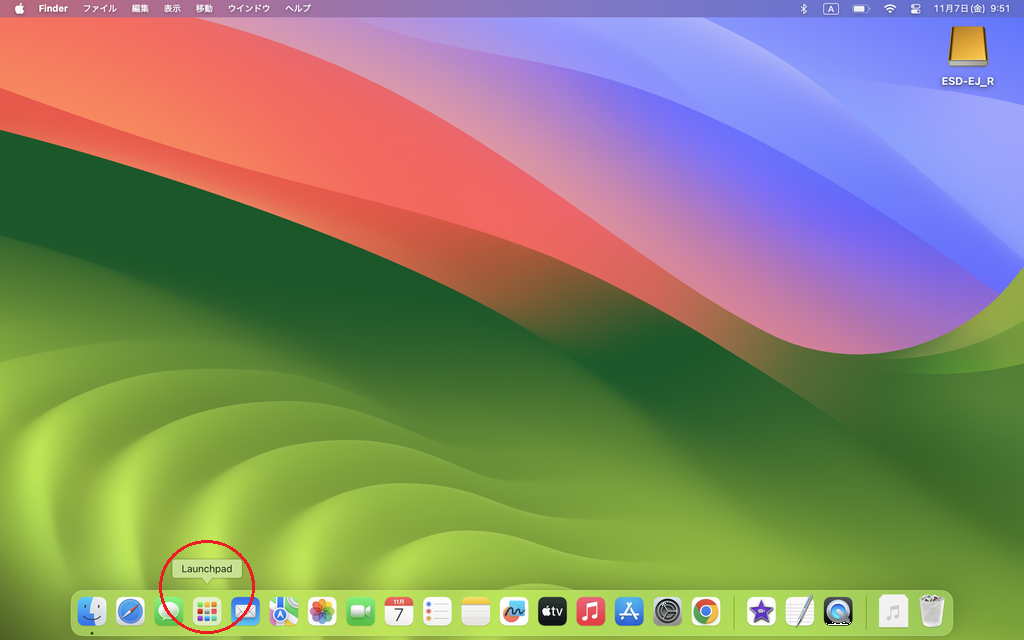Screen dimensions: 1024x640
Task: Open the Wi-Fi status menu
Action: pos(889,8)
